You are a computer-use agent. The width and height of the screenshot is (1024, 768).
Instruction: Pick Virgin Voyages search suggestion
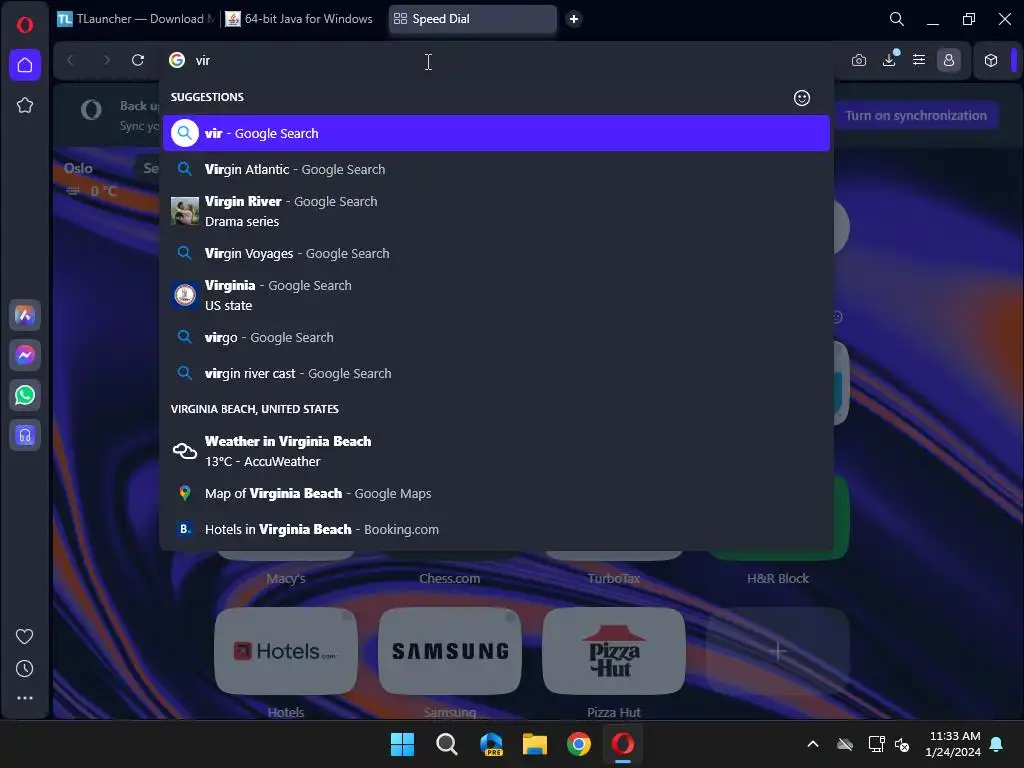(x=496, y=253)
